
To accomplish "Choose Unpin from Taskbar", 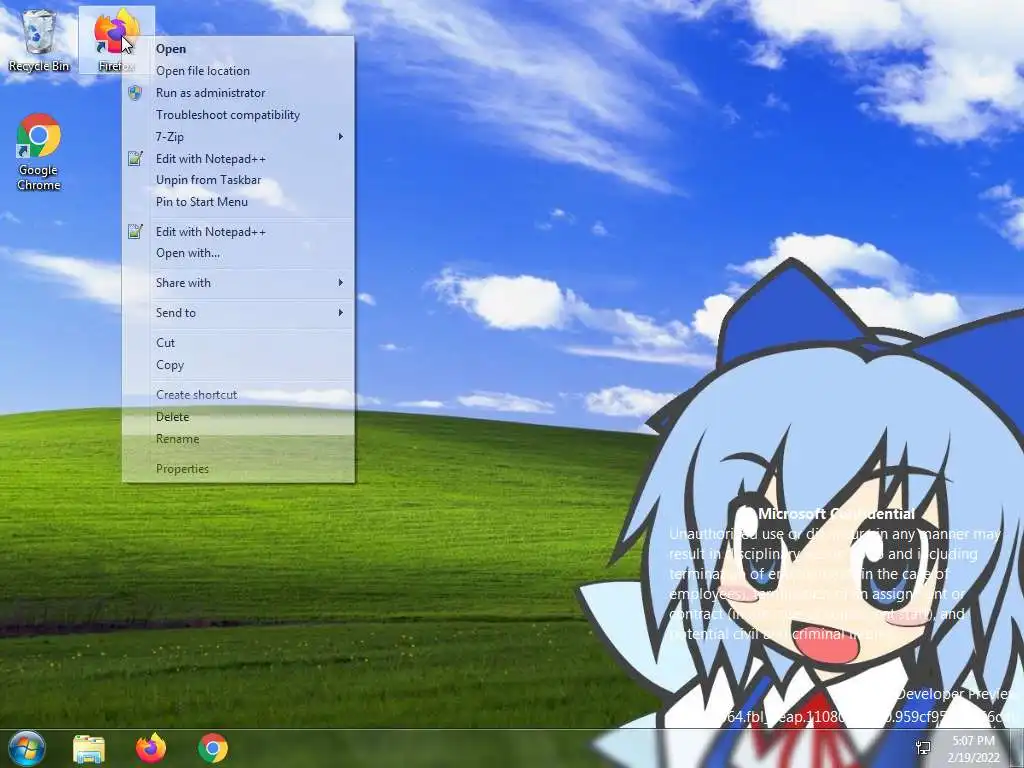I will tap(238, 180).
